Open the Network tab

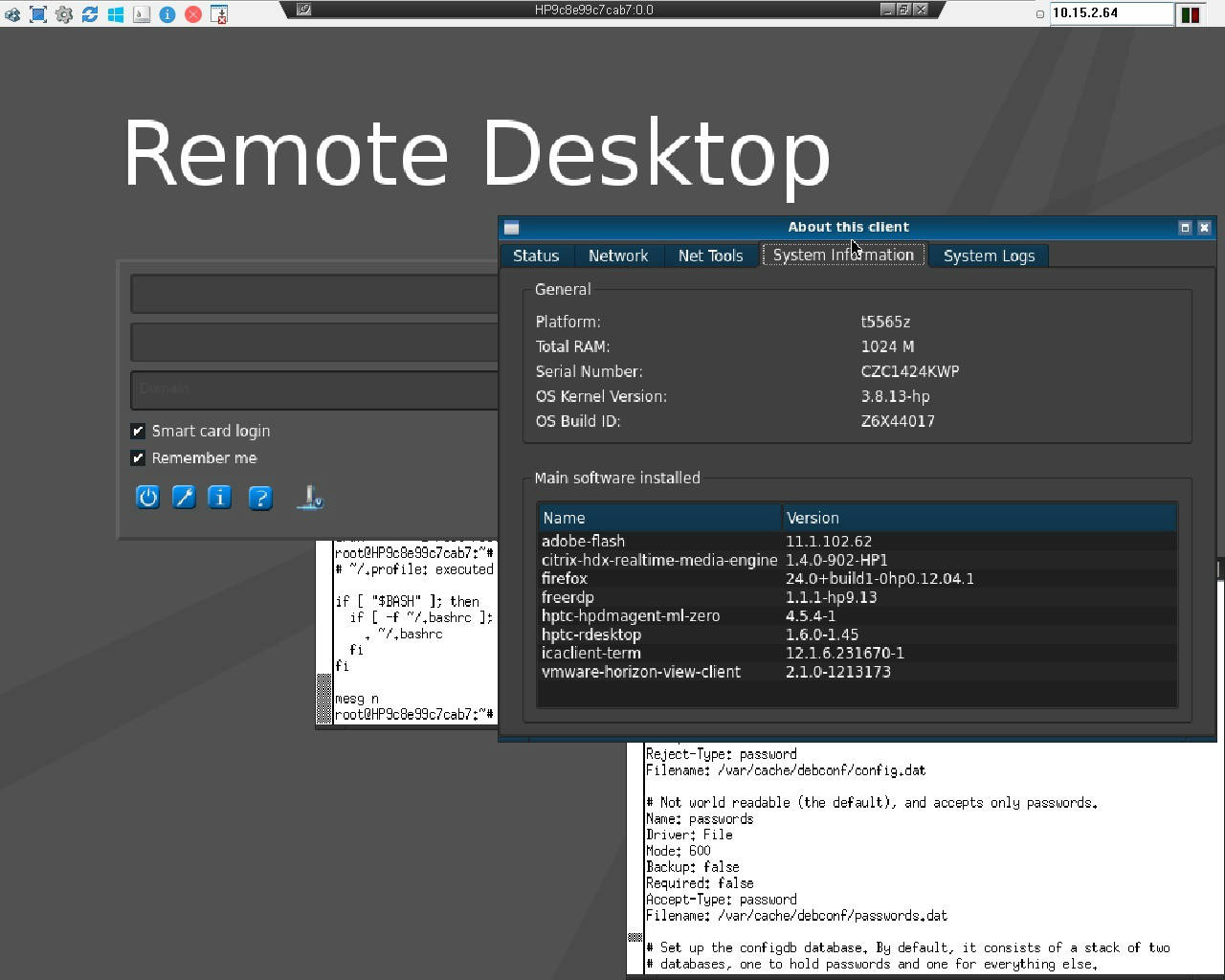pos(618,256)
